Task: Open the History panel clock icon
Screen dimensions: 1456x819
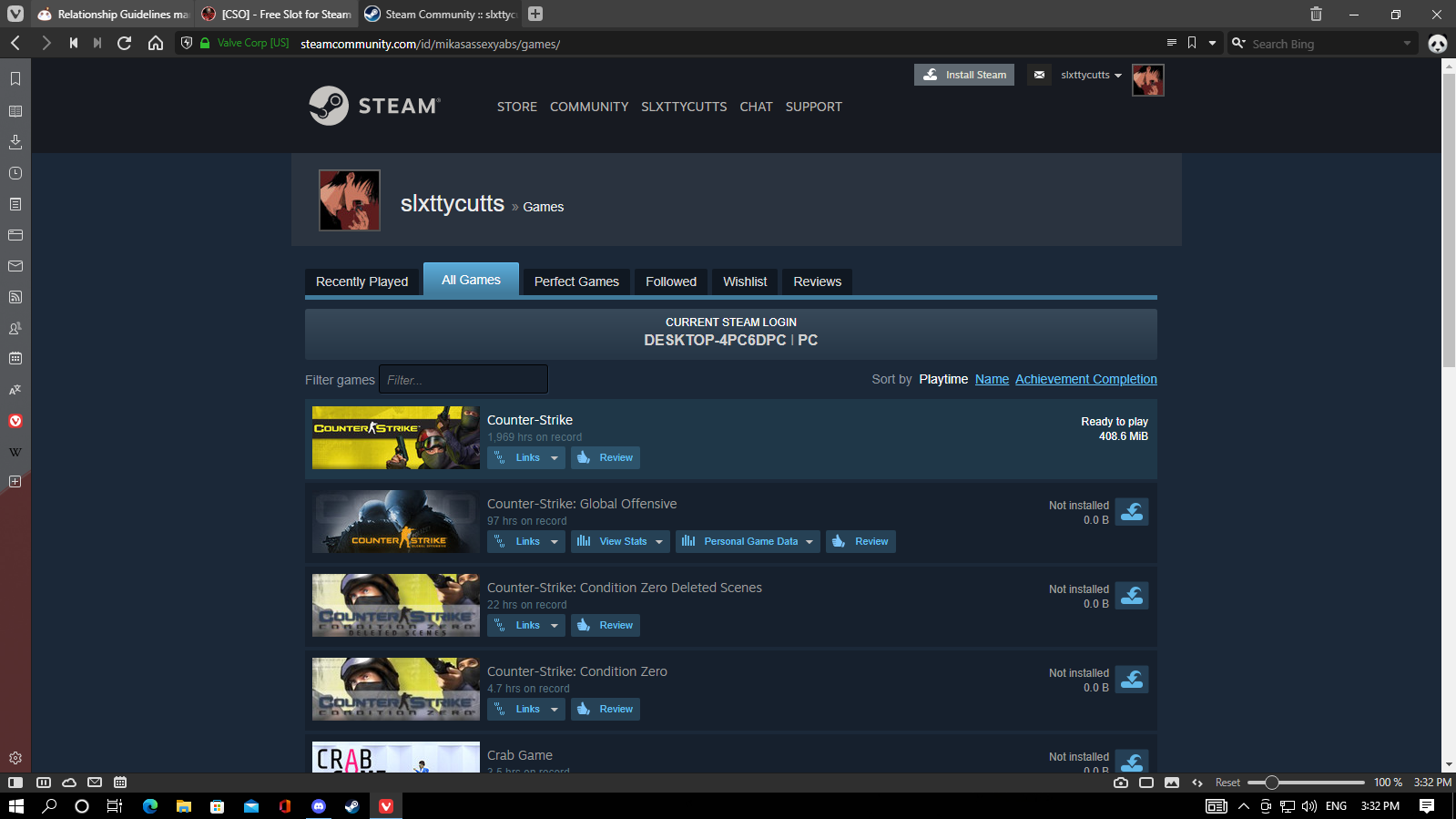Action: pos(15,173)
